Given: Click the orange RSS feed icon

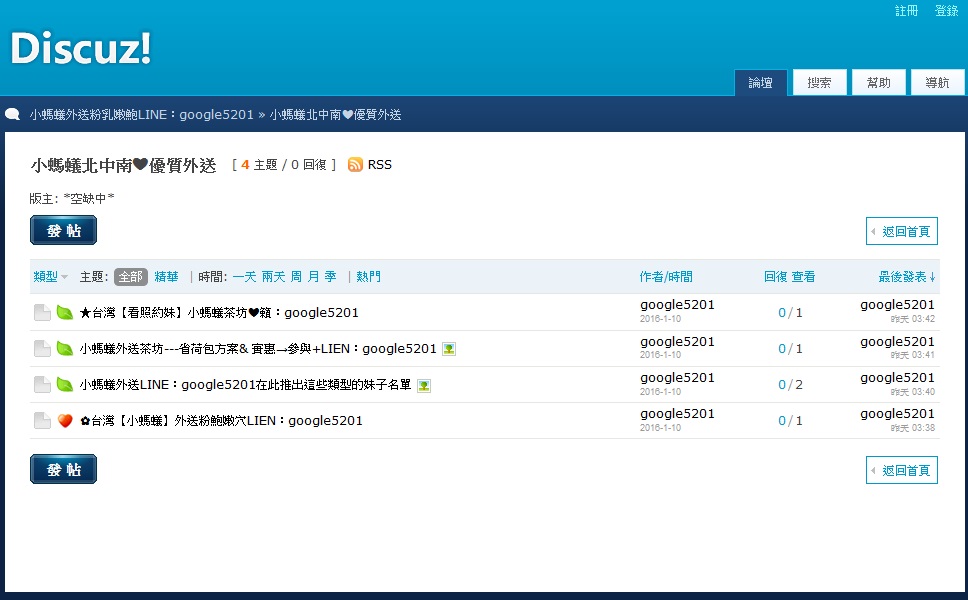Looking at the screenshot, I should click(x=355, y=165).
